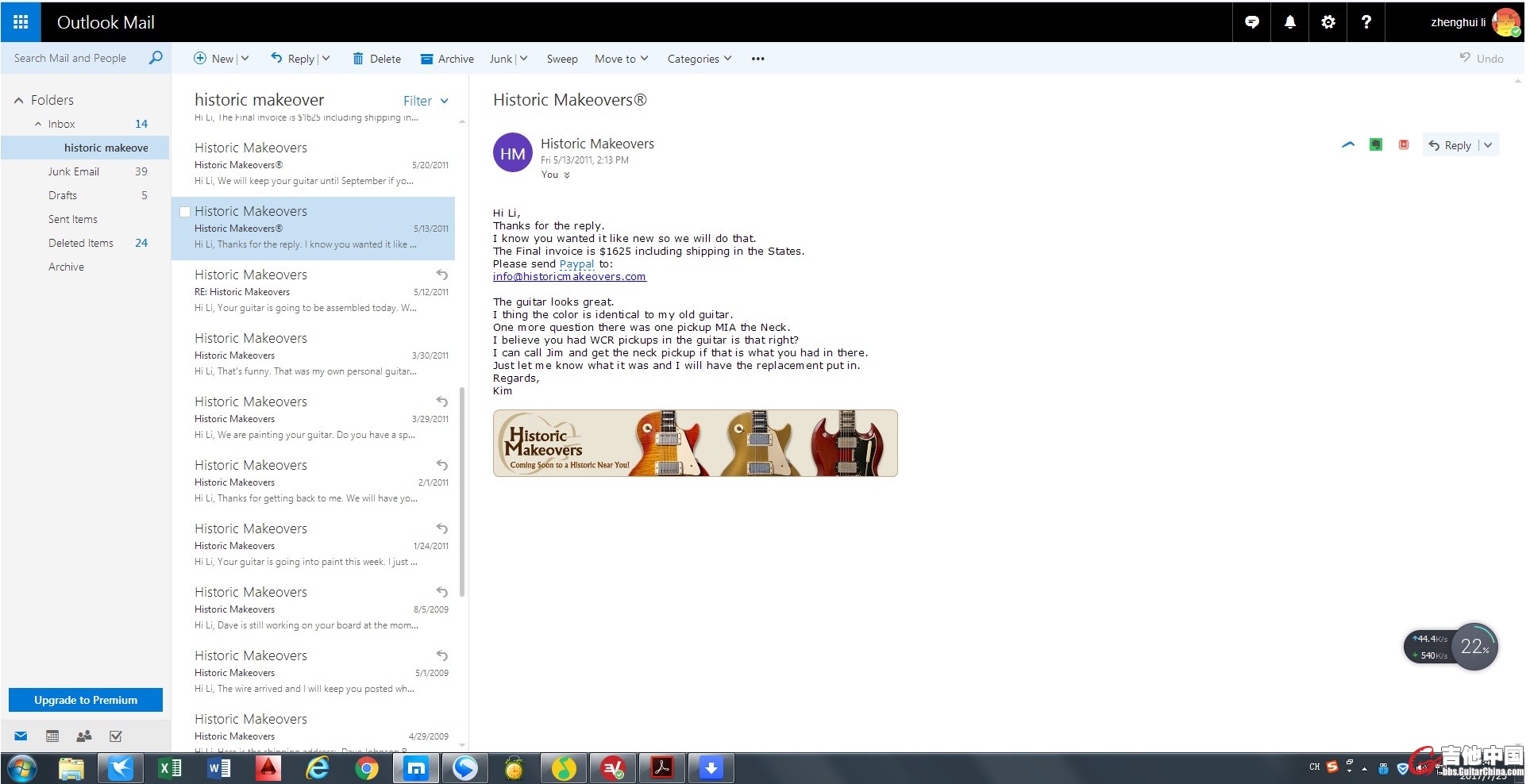Click the Paypal link in email
The image size is (1530, 784).
pos(576,263)
